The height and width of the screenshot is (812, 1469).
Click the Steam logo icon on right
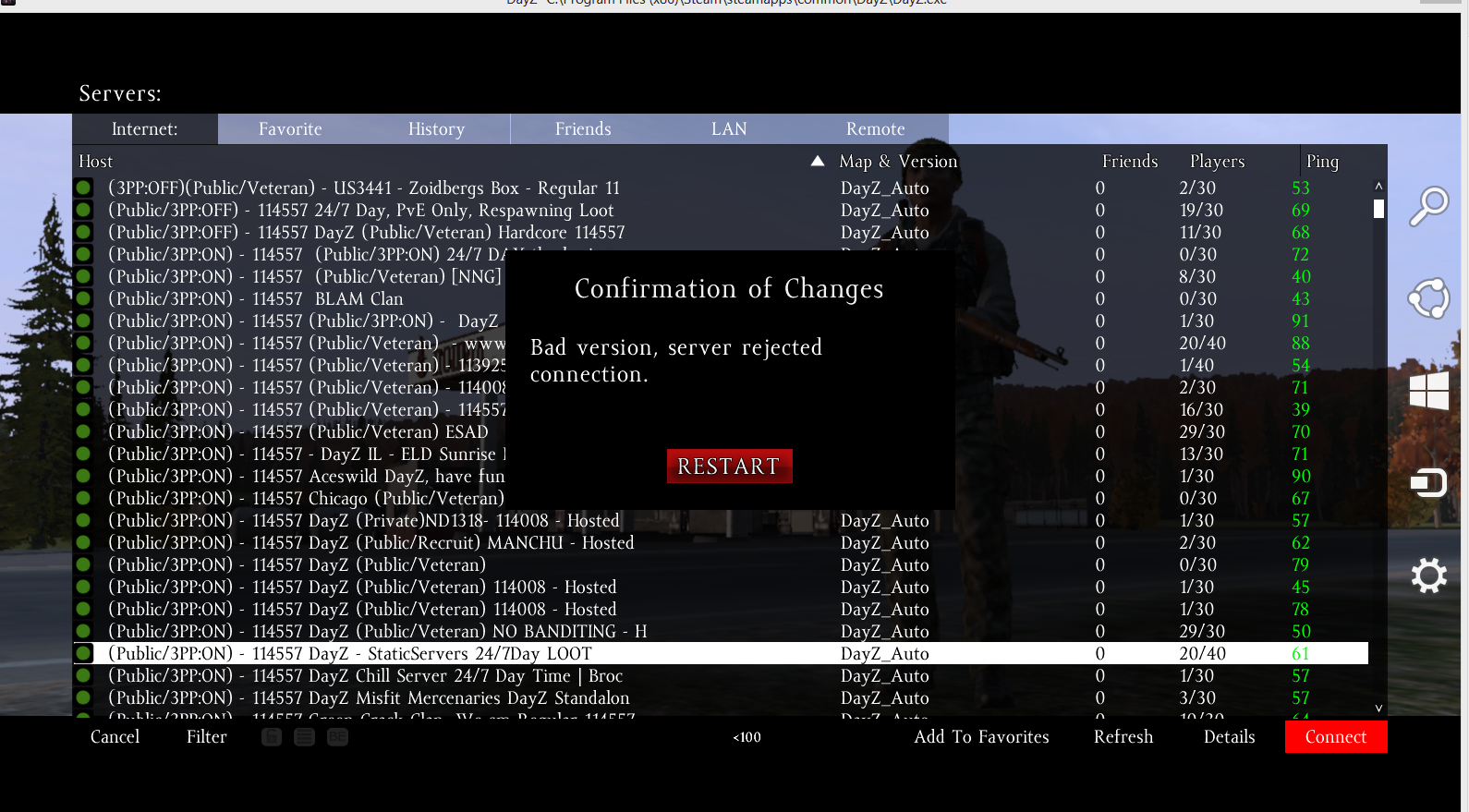[1428, 298]
